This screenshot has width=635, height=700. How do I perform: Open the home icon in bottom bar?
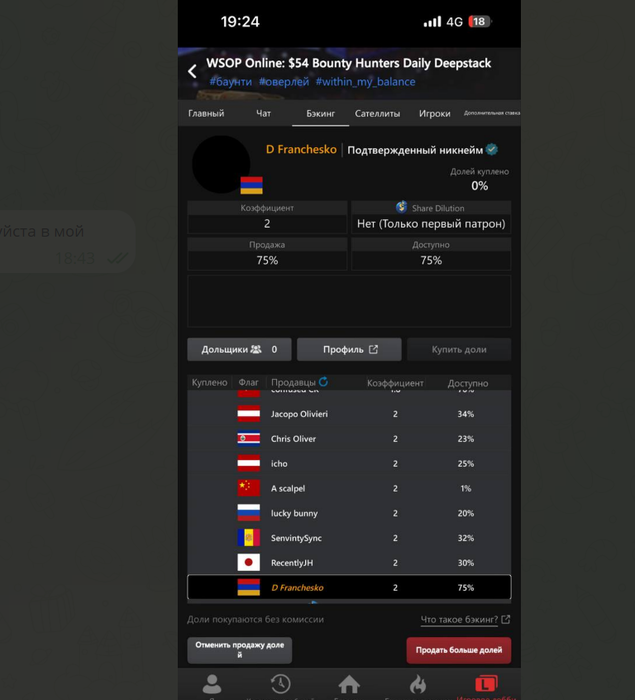349,683
